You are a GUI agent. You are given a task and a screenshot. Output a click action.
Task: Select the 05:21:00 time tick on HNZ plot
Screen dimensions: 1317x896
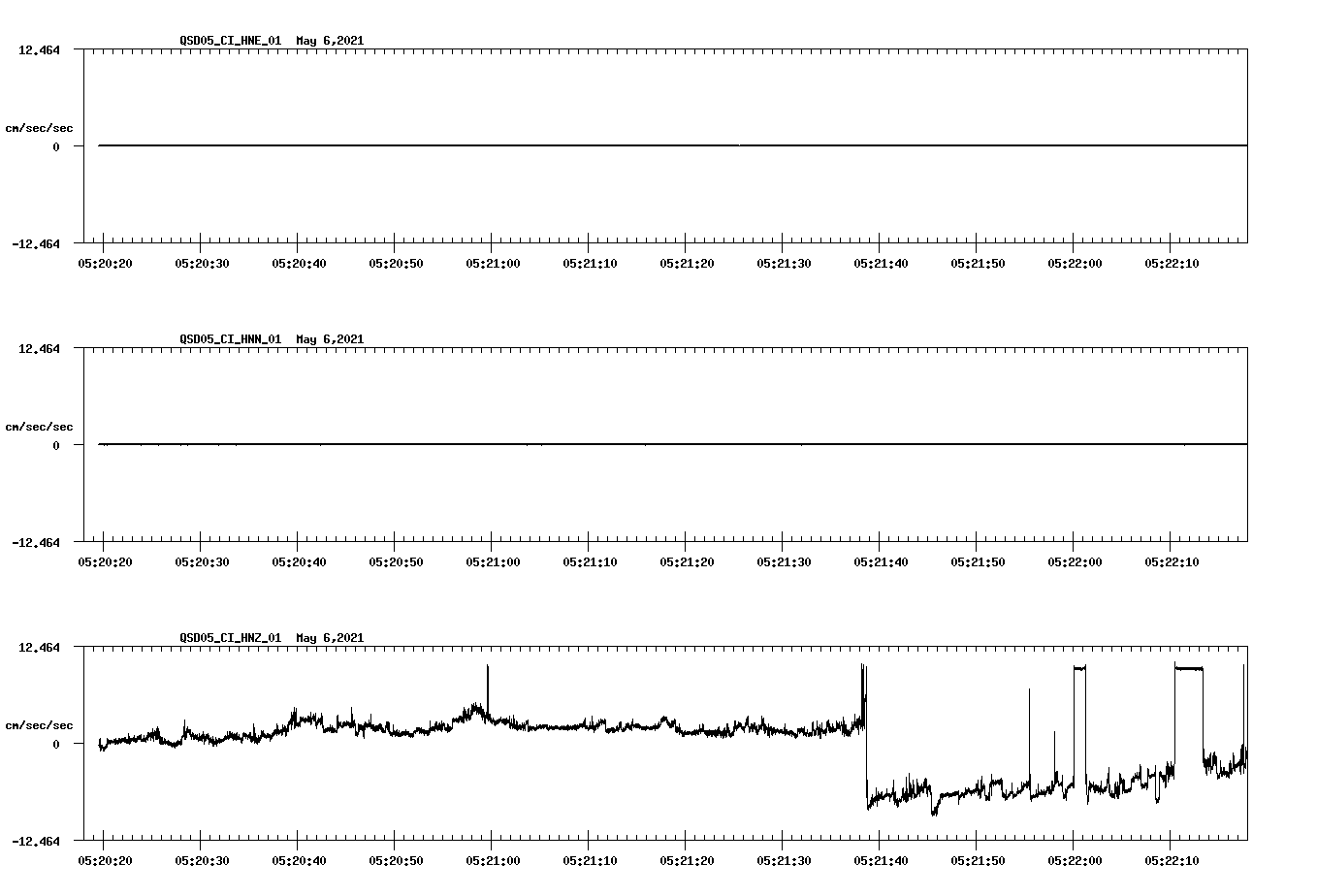coord(491,858)
